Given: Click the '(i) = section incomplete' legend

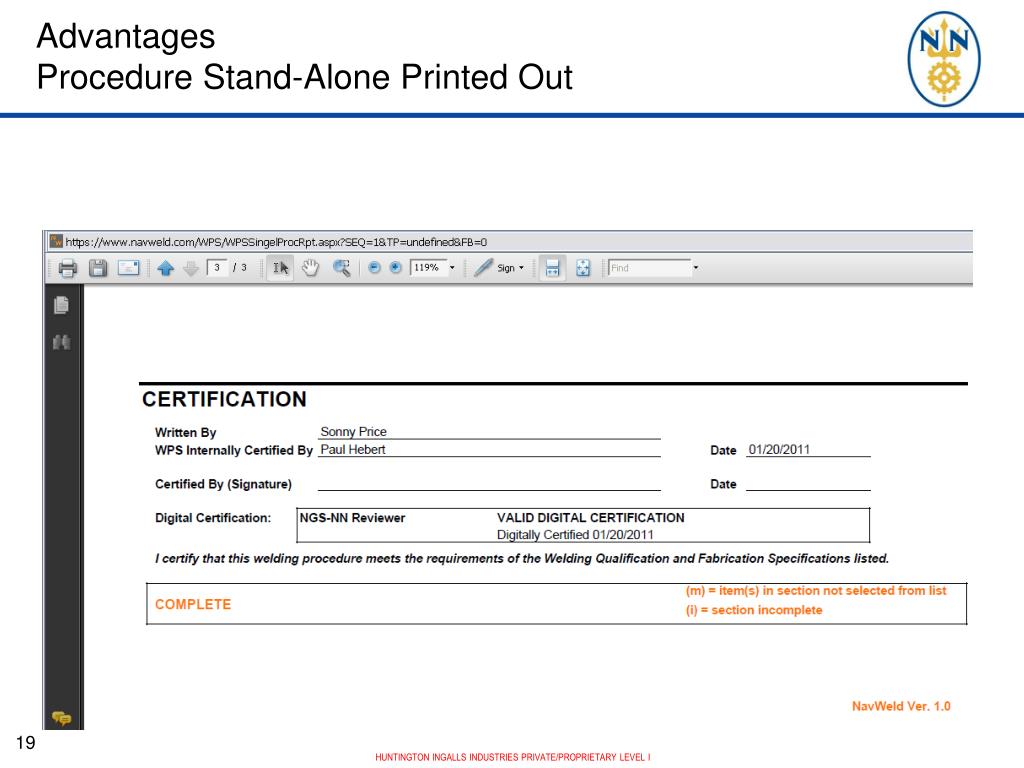Looking at the screenshot, I should pyautogui.click(x=754, y=610).
